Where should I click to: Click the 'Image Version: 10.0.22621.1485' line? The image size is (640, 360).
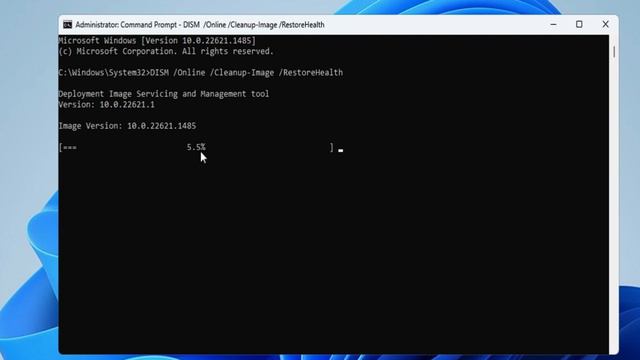tap(127, 126)
